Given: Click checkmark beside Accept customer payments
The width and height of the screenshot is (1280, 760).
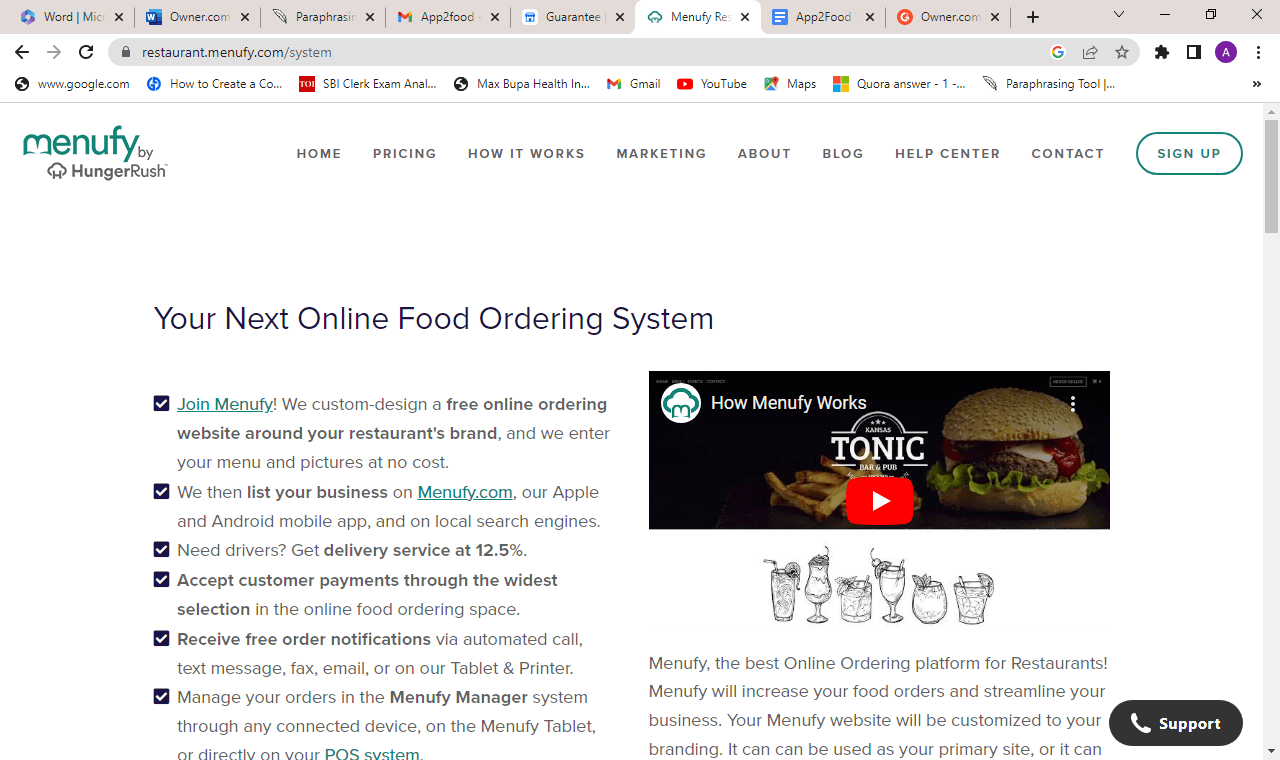Looking at the screenshot, I should click(161, 580).
